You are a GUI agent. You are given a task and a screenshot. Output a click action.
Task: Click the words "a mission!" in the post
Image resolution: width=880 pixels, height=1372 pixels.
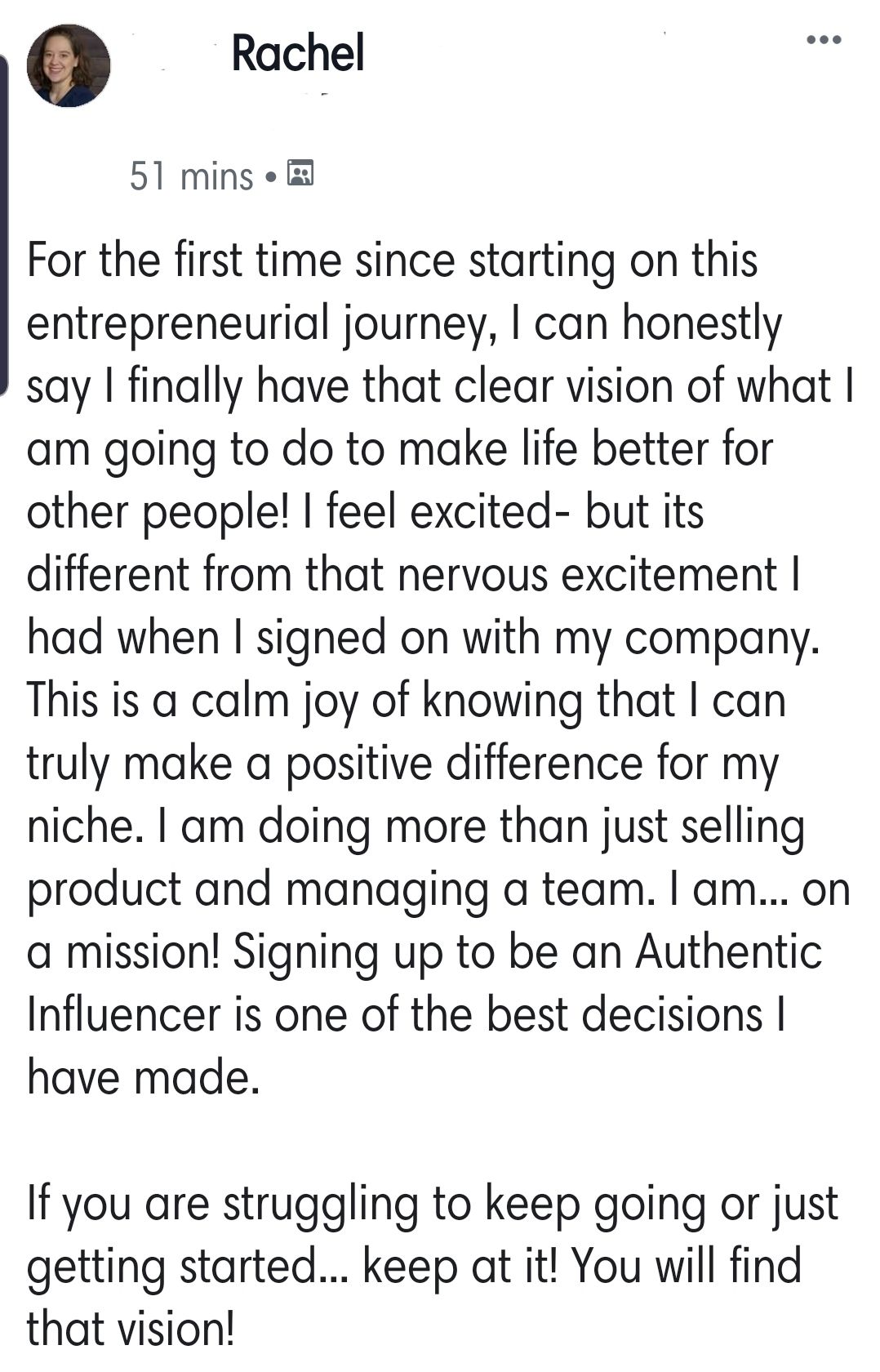tap(122, 952)
